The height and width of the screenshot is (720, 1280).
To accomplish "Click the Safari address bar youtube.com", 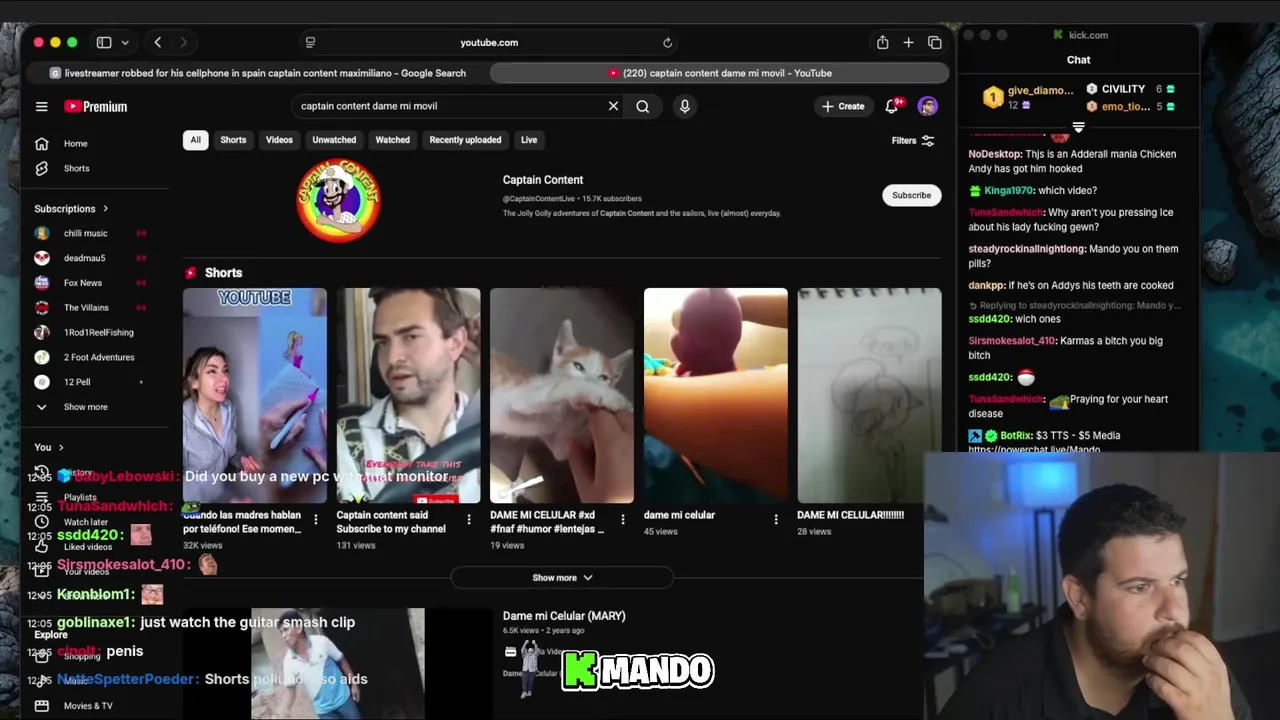I will (x=489, y=42).
